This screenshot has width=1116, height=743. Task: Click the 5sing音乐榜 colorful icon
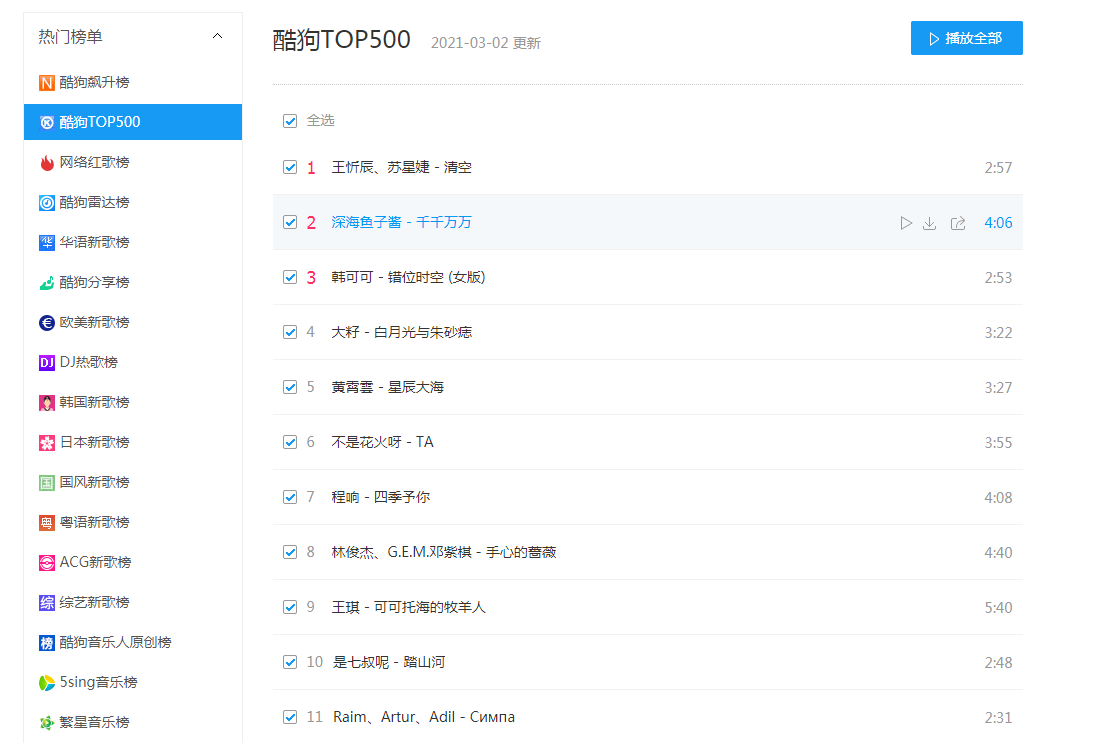click(46, 683)
